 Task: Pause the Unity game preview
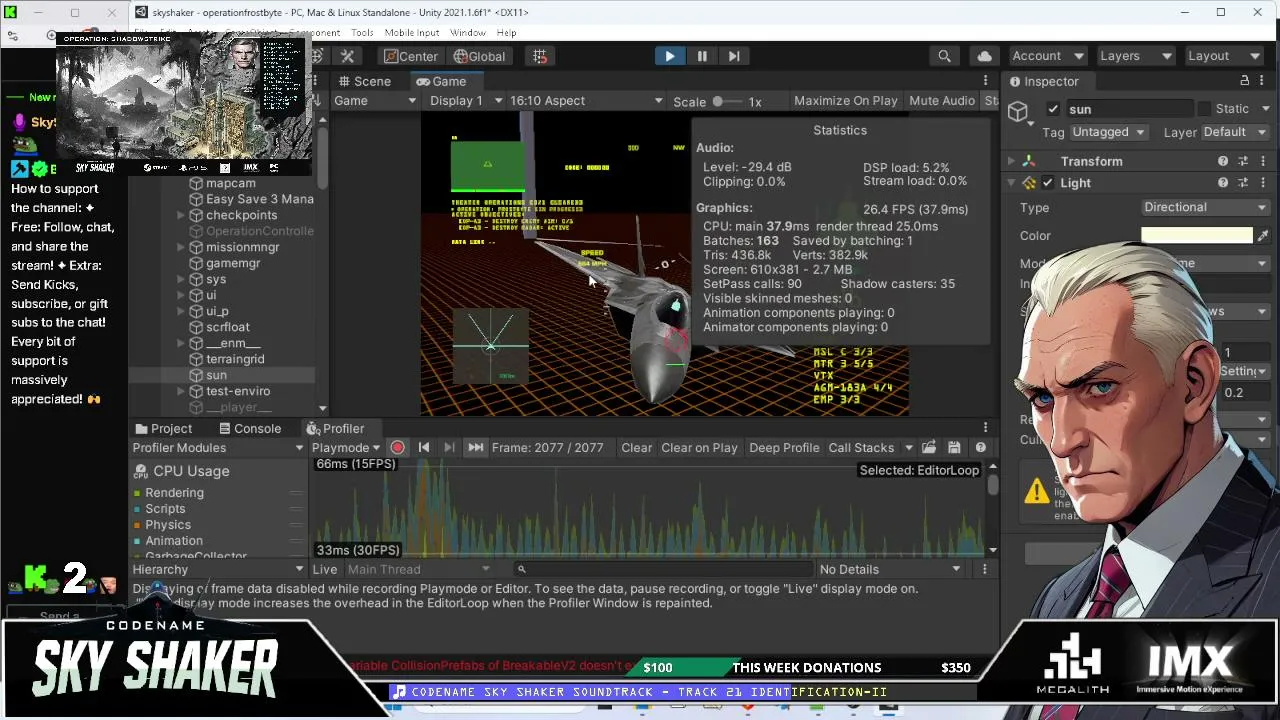point(702,56)
